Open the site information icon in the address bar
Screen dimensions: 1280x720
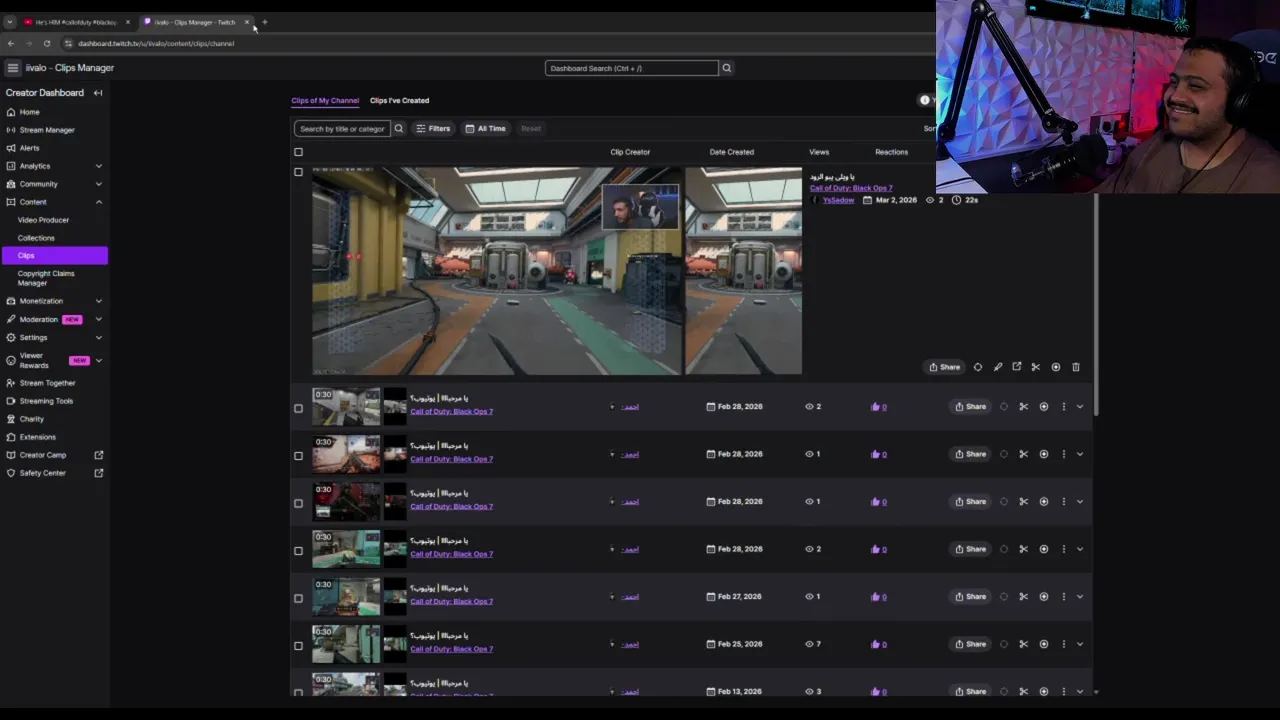(68, 43)
